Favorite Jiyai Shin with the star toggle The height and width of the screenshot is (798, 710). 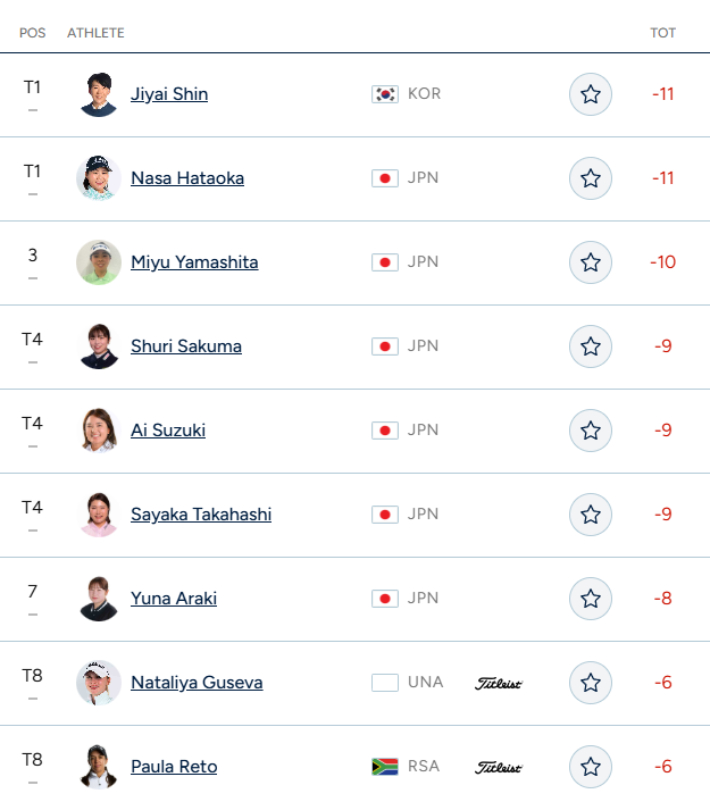590,95
